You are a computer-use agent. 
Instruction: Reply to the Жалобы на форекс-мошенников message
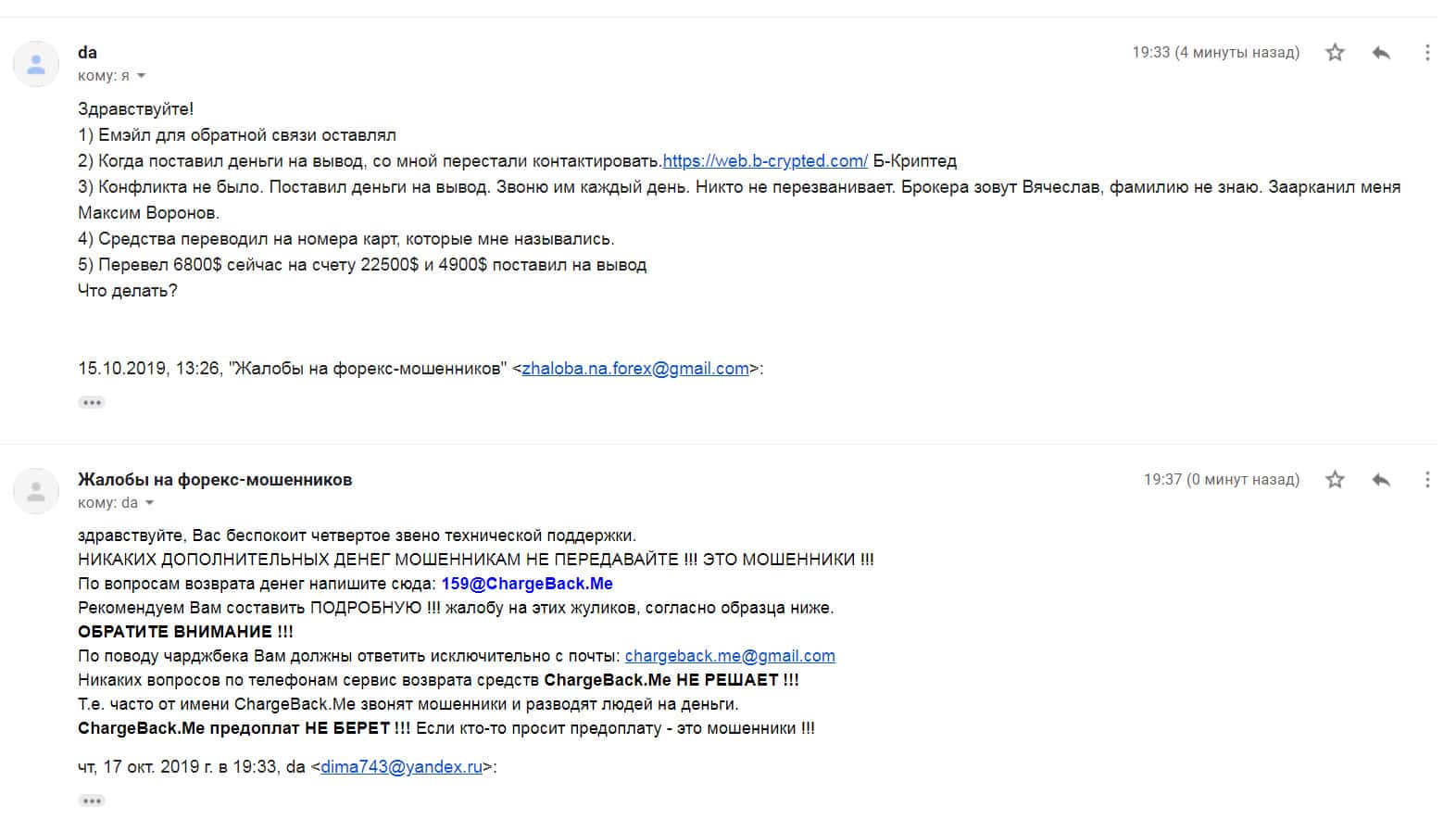(1381, 480)
